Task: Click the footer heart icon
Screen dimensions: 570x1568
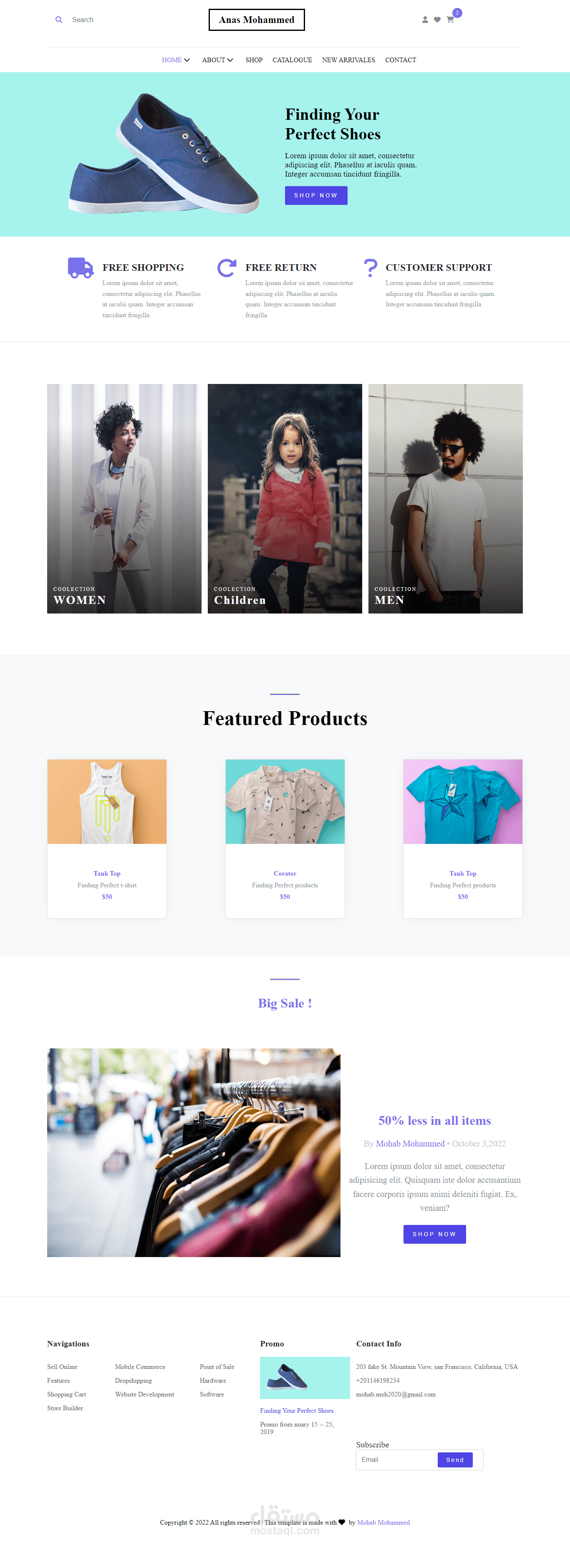Action: 342,1523
